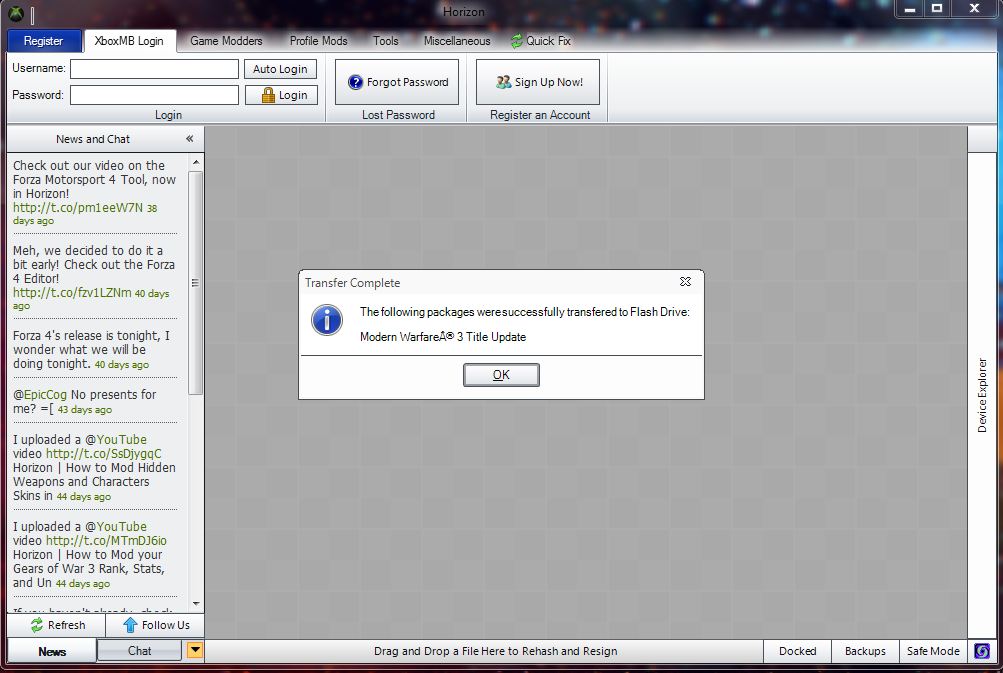Open the Register tab
Screen dimensions: 1003x673
(x=43, y=41)
